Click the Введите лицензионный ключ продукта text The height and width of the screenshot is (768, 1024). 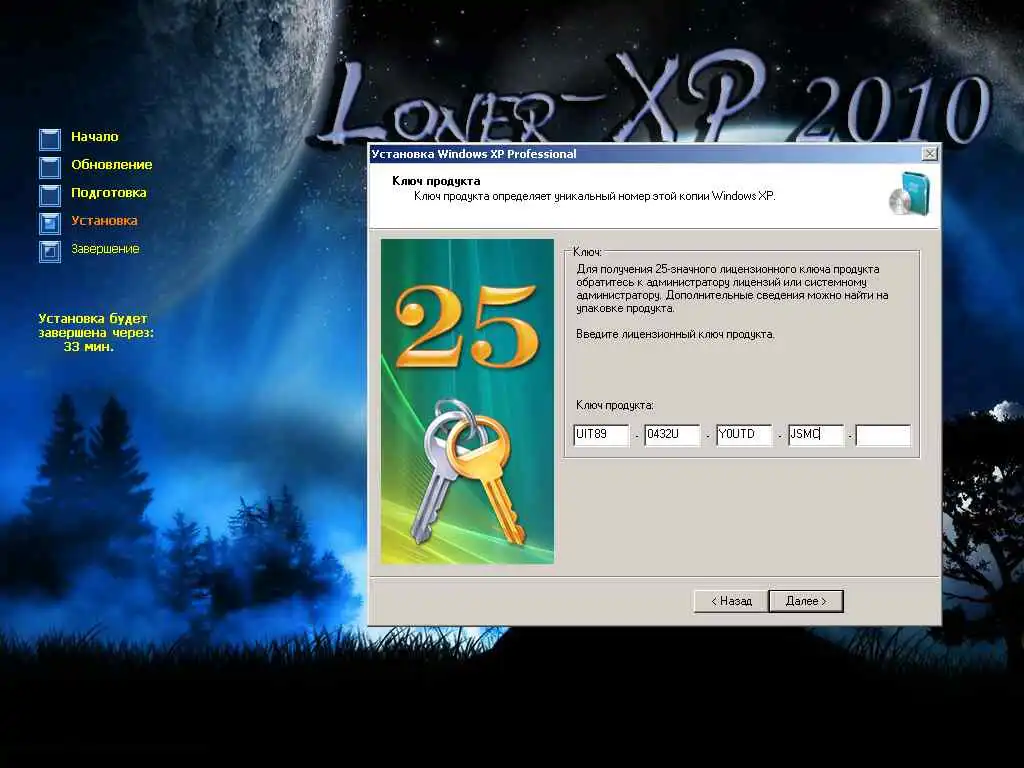(675, 334)
